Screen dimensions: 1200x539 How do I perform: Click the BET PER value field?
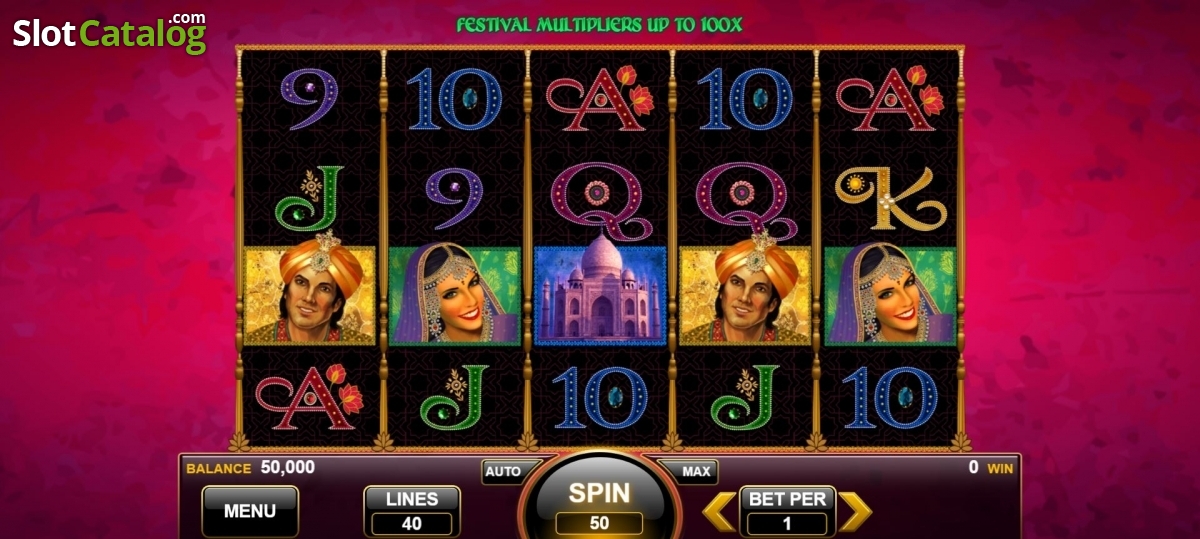tap(787, 524)
